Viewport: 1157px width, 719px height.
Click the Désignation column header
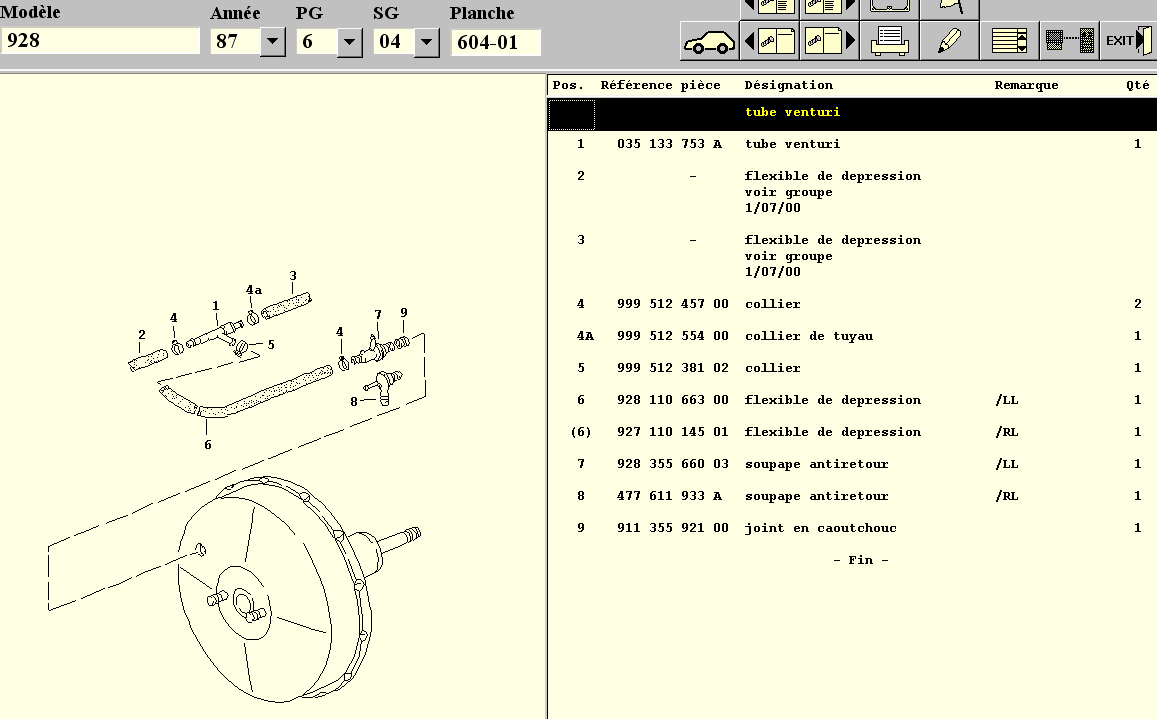(788, 85)
